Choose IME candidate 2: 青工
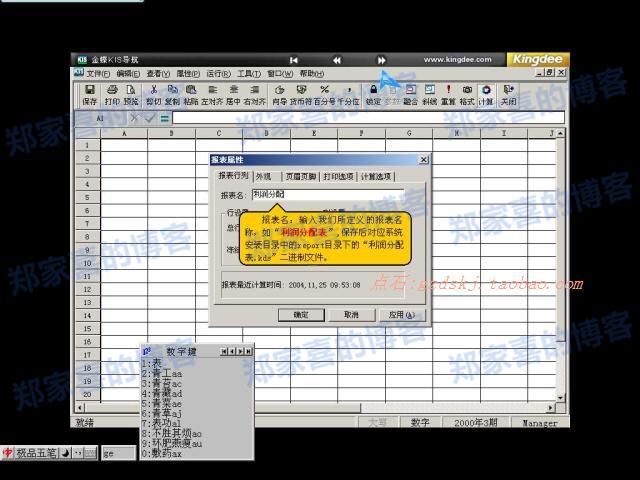Screen dimensions: 640x480 pos(162,373)
